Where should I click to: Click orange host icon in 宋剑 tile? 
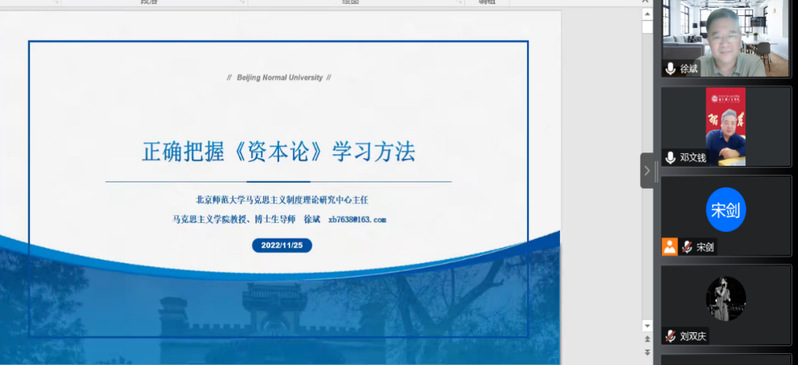(x=670, y=247)
